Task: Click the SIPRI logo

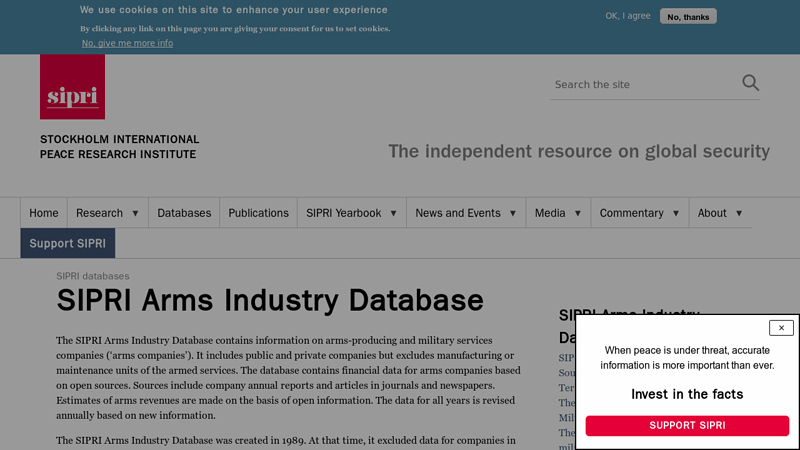Action: click(x=72, y=87)
